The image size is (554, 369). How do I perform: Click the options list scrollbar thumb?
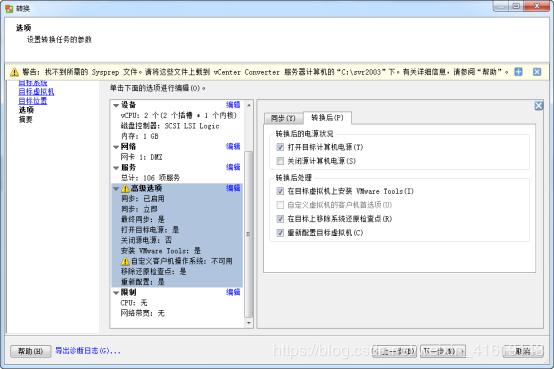249,234
